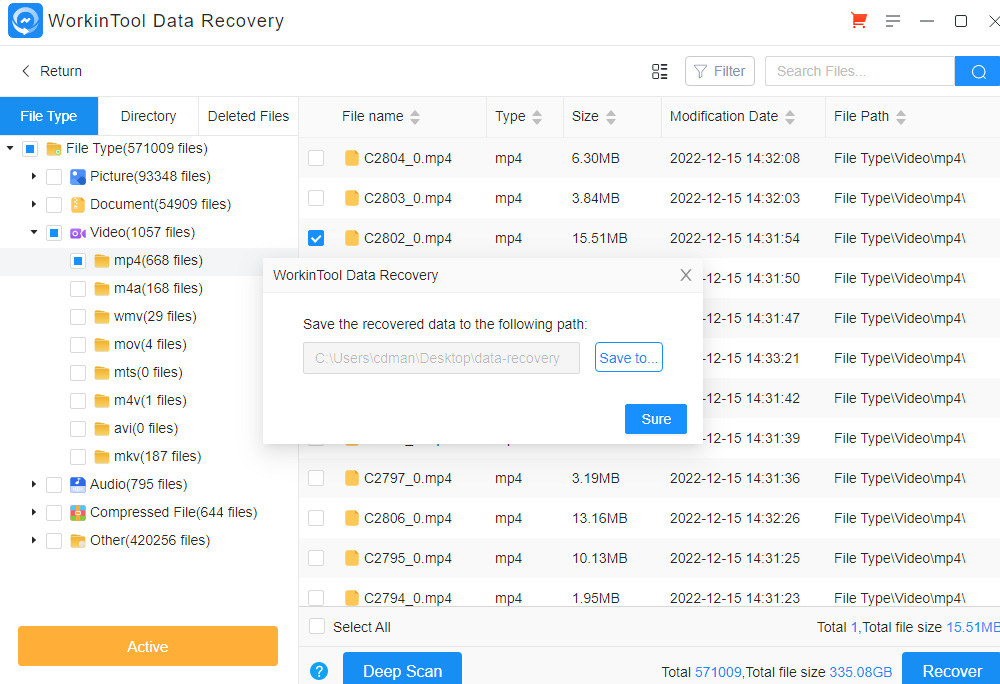Check the m4a(168 files) checkbox
The image size is (1000, 684).
pos(78,289)
